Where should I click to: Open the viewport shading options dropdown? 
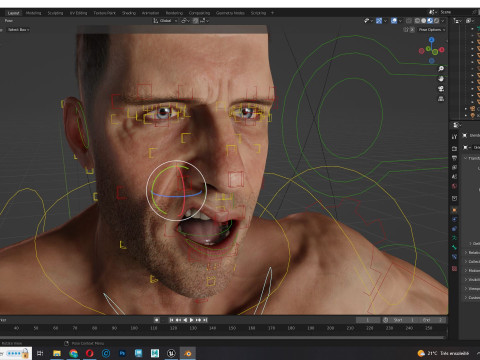click(443, 21)
